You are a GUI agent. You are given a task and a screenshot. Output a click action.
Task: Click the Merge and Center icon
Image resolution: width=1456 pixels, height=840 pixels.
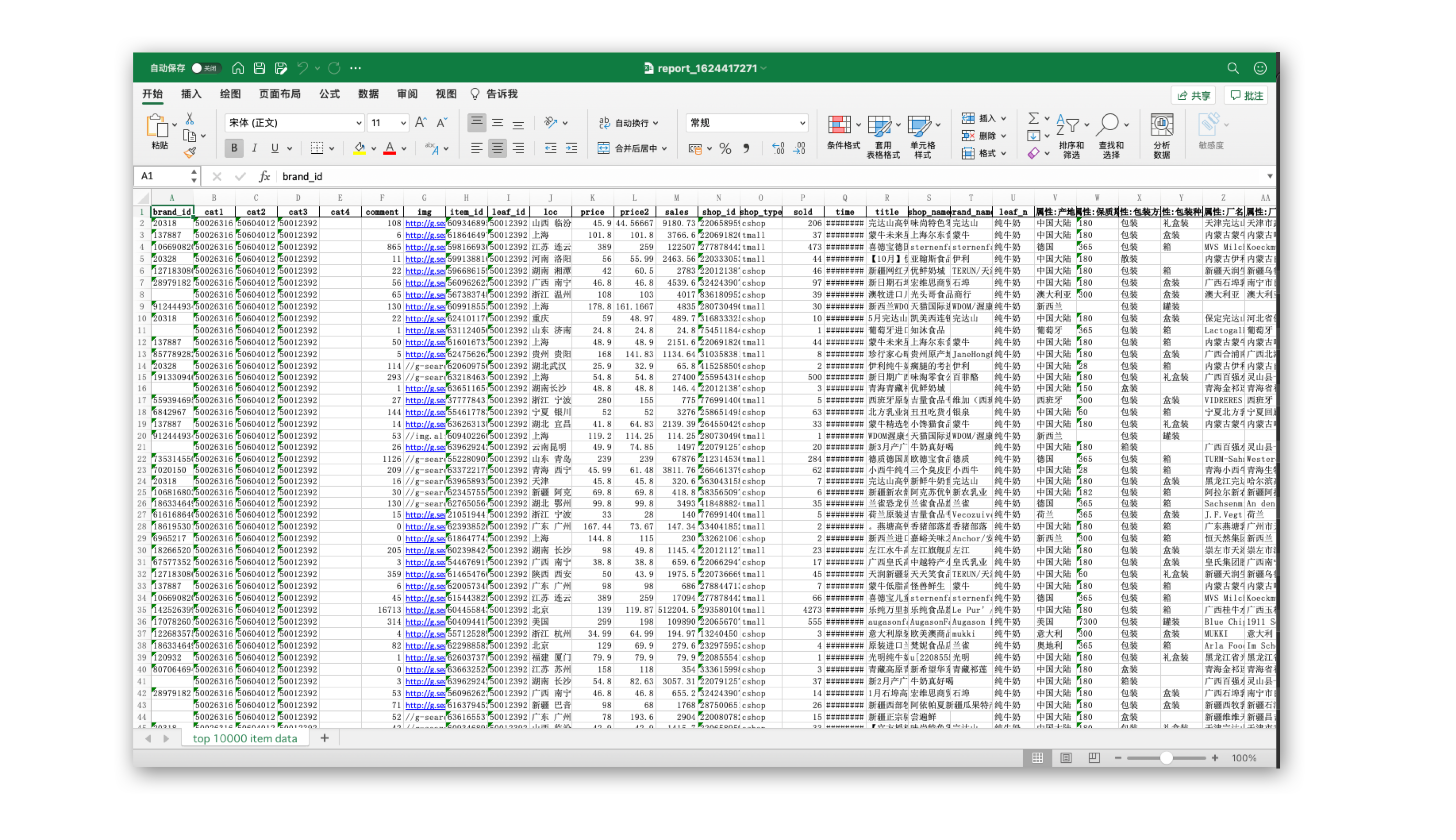click(x=603, y=148)
